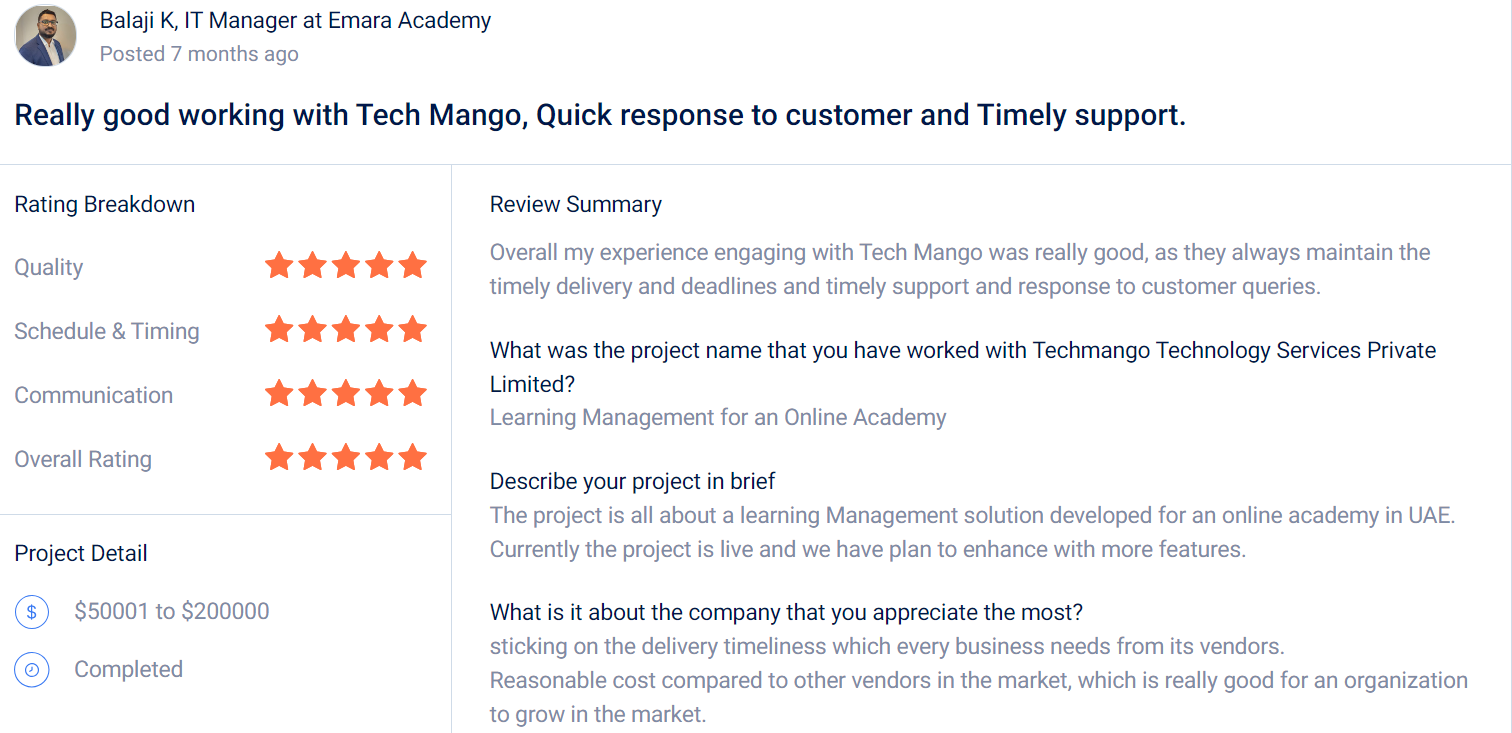Click the Review Summary heading
The image size is (1512, 733).
575,204
